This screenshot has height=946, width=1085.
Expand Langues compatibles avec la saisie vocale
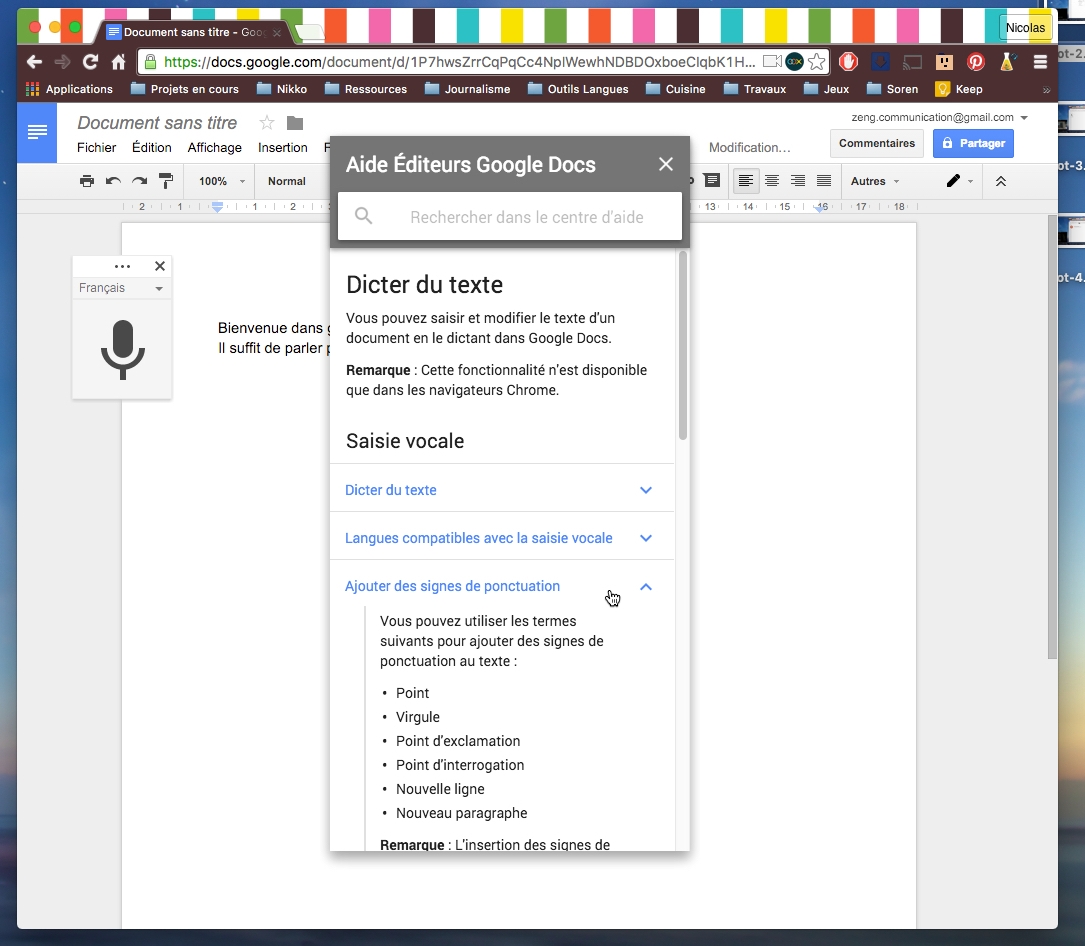click(502, 538)
